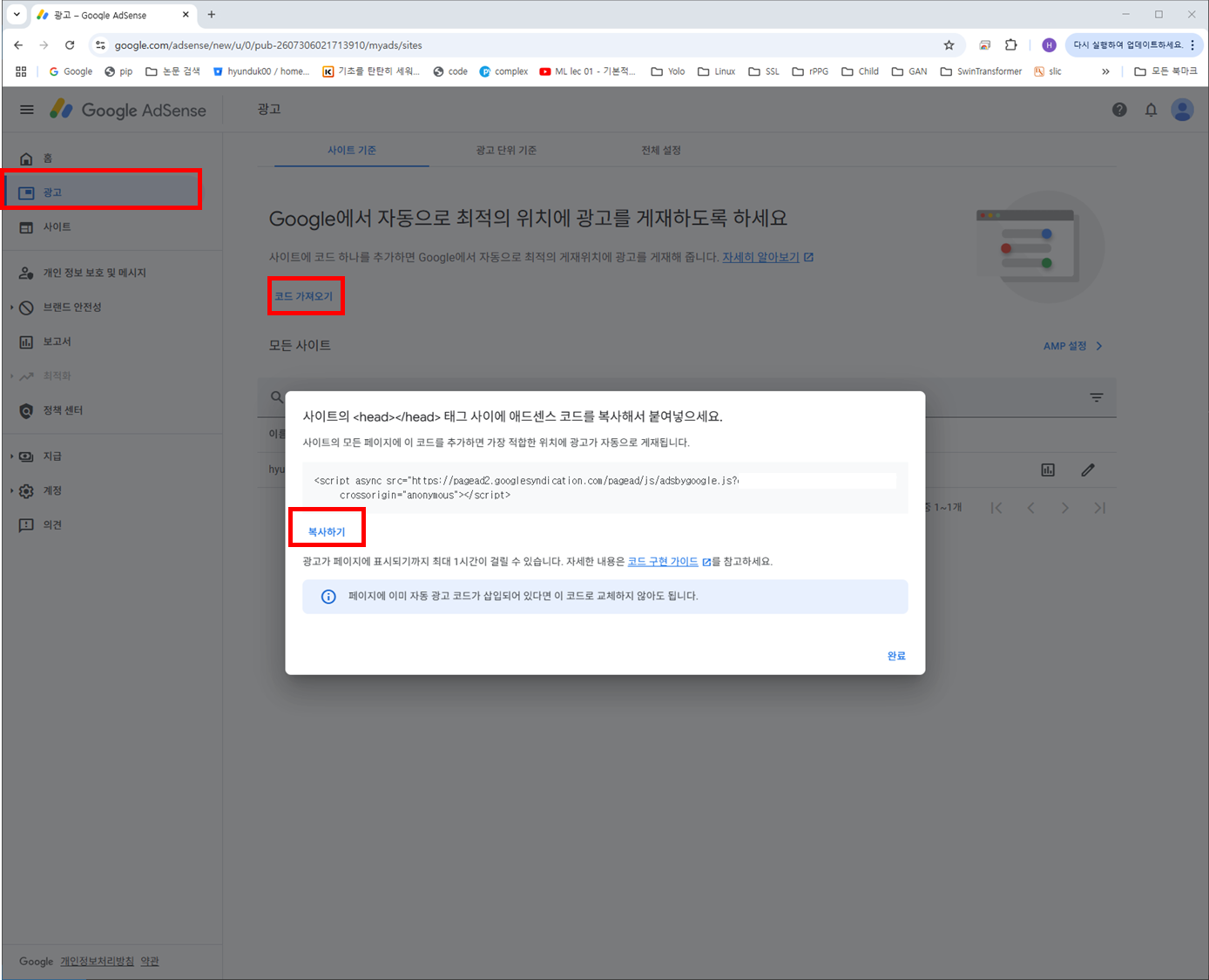Open the Chrome extensions puzzle icon
Image resolution: width=1209 pixels, height=980 pixels.
click(x=1010, y=45)
